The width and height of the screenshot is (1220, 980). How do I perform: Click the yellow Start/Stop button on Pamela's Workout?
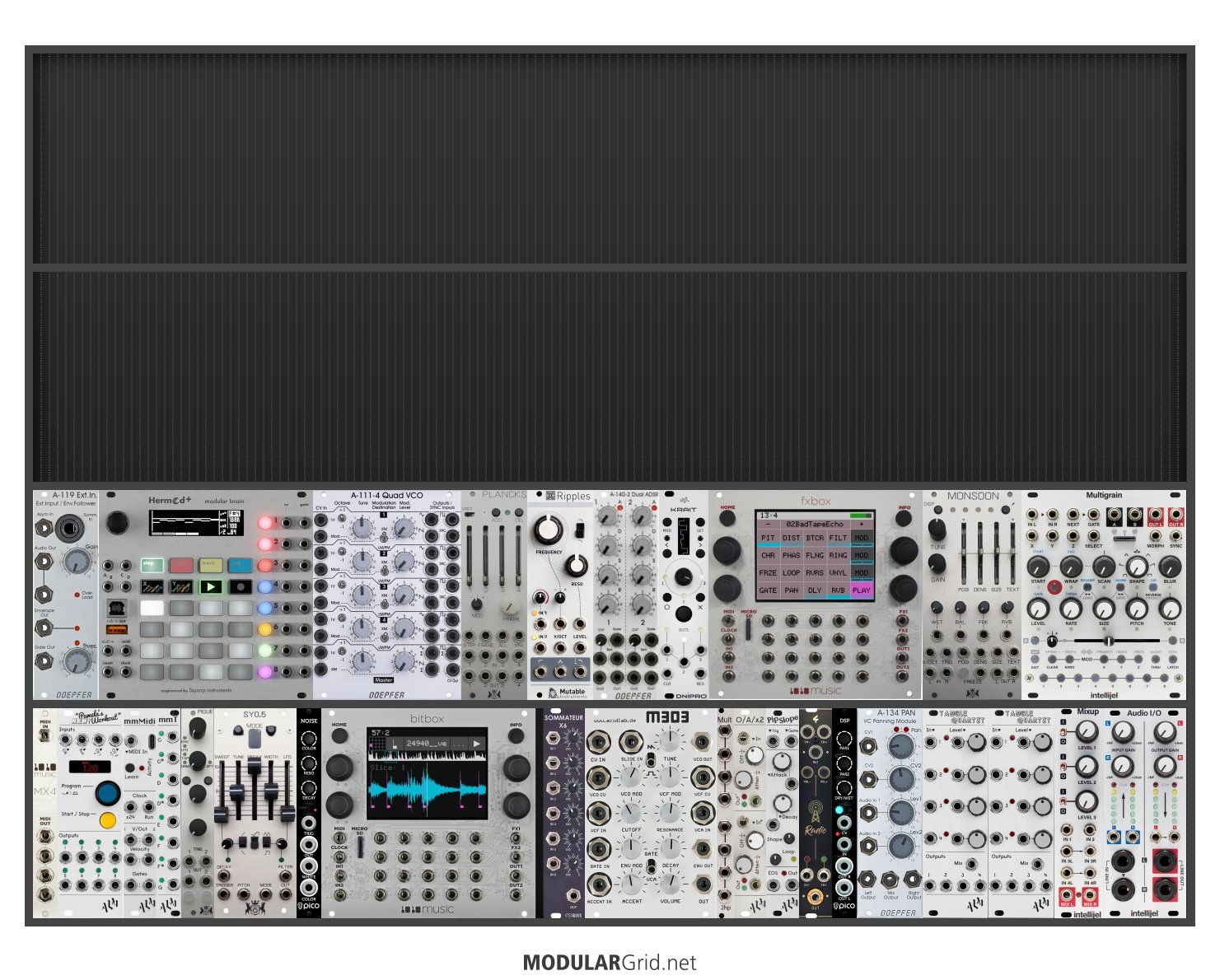click(x=107, y=820)
